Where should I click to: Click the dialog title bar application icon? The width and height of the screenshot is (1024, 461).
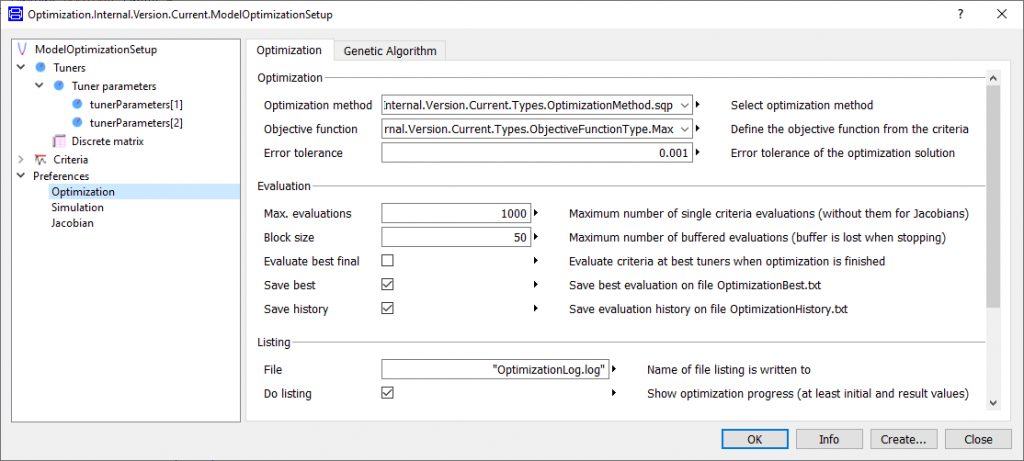click(14, 14)
